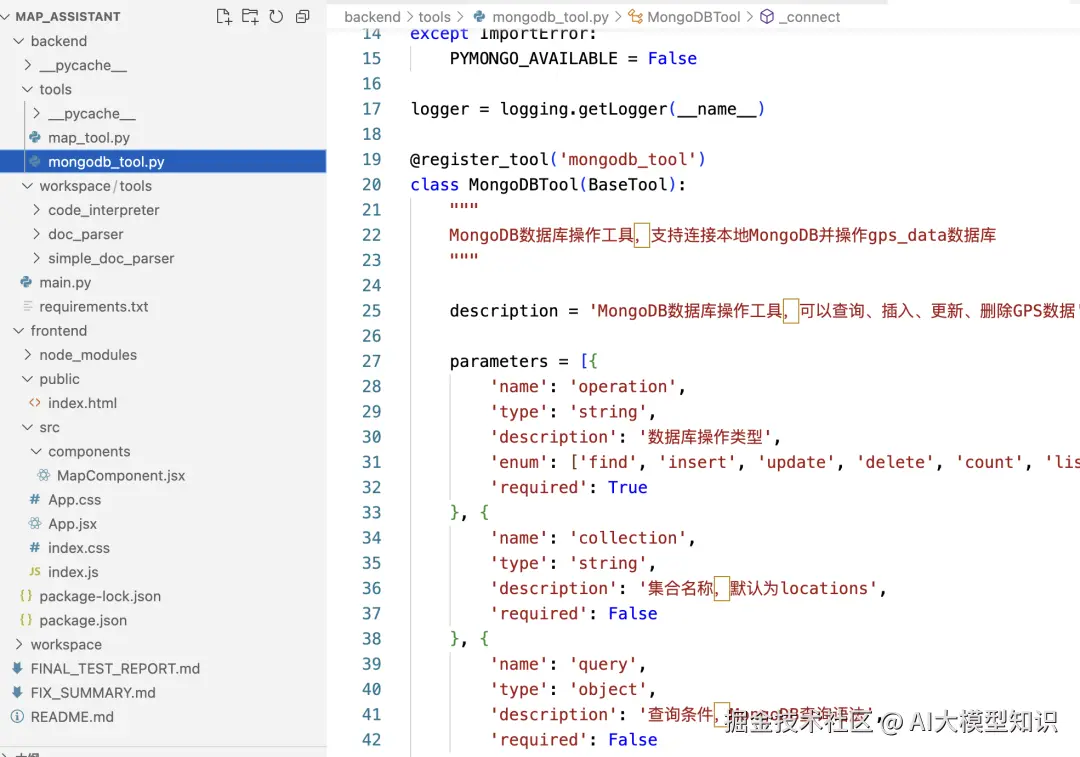
Task: Open index.html in the public folder
Action: 83,403
